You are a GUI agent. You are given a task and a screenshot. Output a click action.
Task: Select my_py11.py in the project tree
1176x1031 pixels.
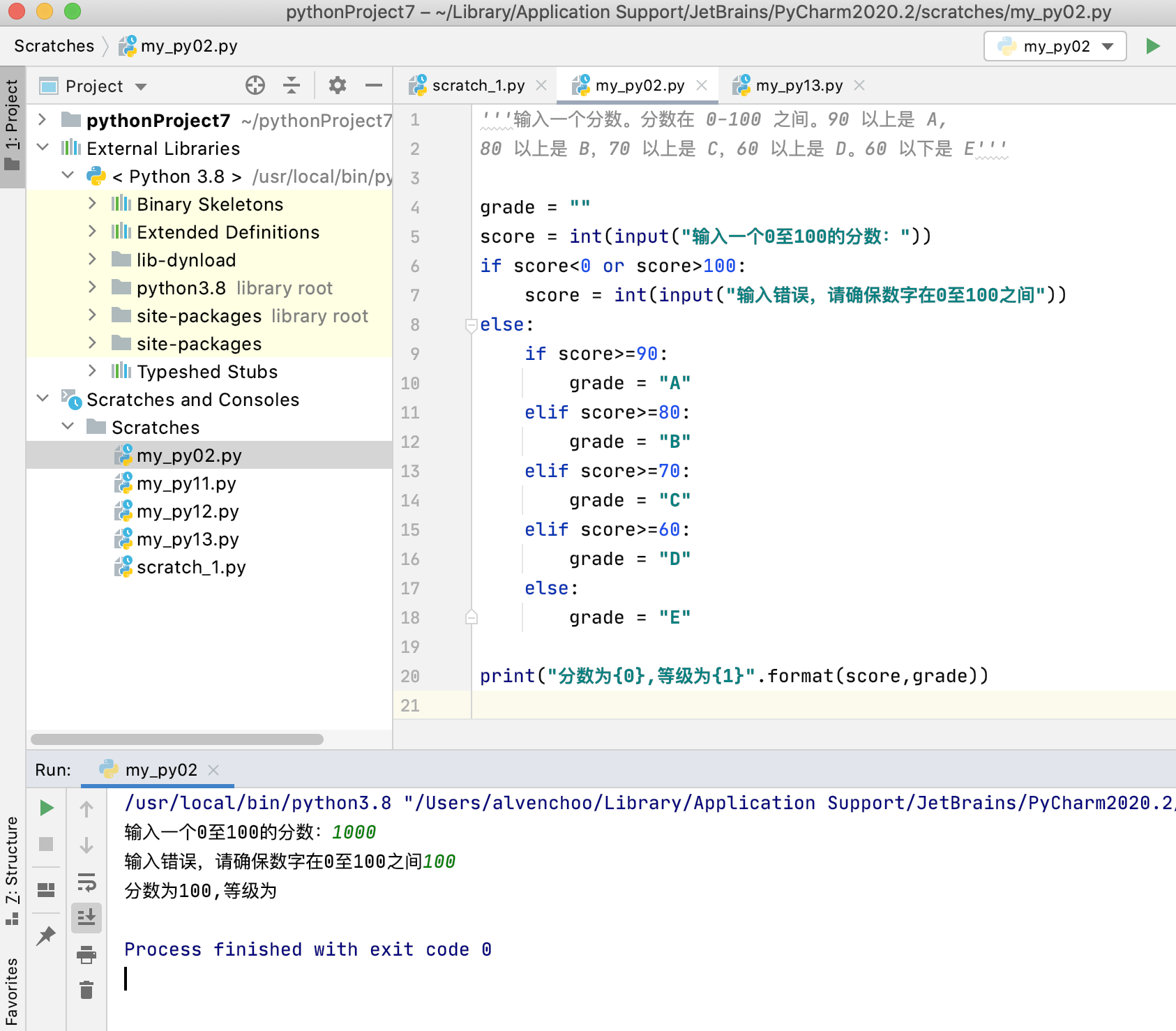[x=209, y=483]
